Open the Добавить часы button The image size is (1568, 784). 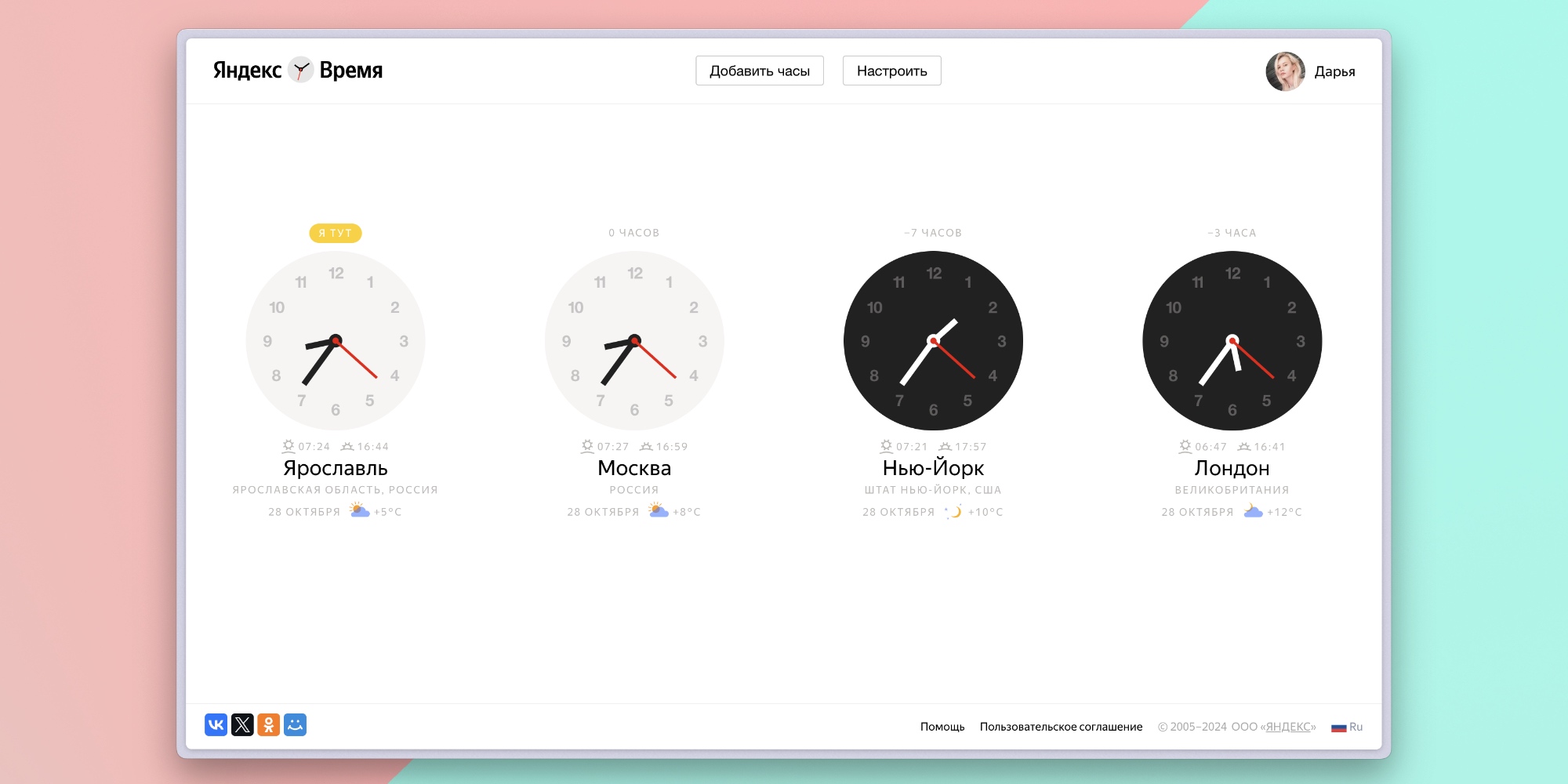(x=760, y=71)
